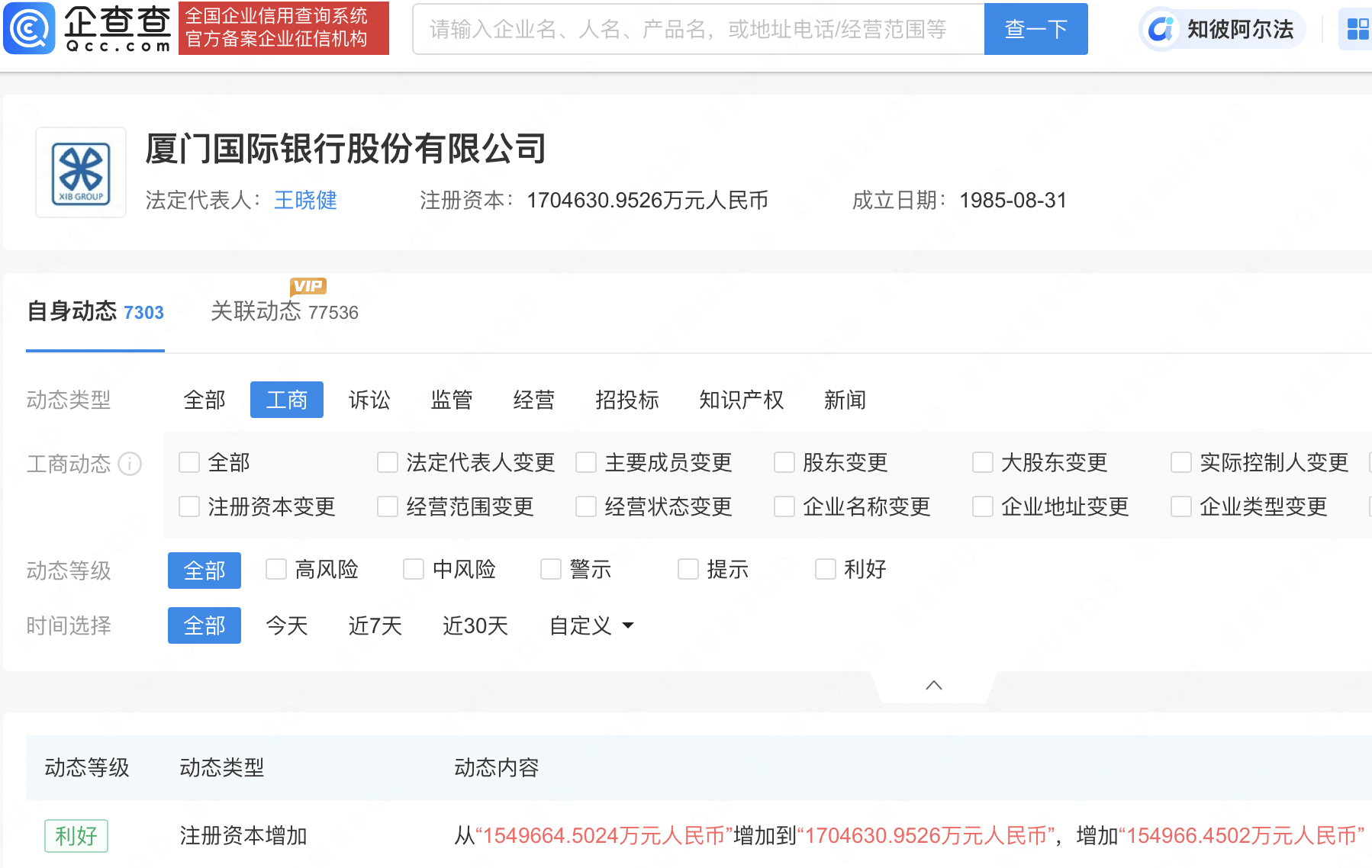Switch to 关联动态 VIP tab
This screenshot has height=868, width=1372.
284,312
